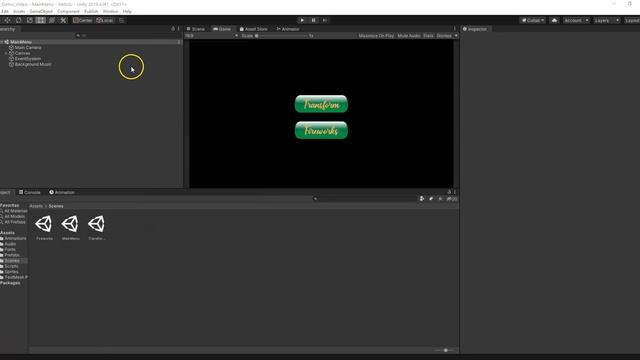Switch to the Inspector tab
Image resolution: width=640 pixels, height=360 pixels.
pyautogui.click(x=475, y=29)
